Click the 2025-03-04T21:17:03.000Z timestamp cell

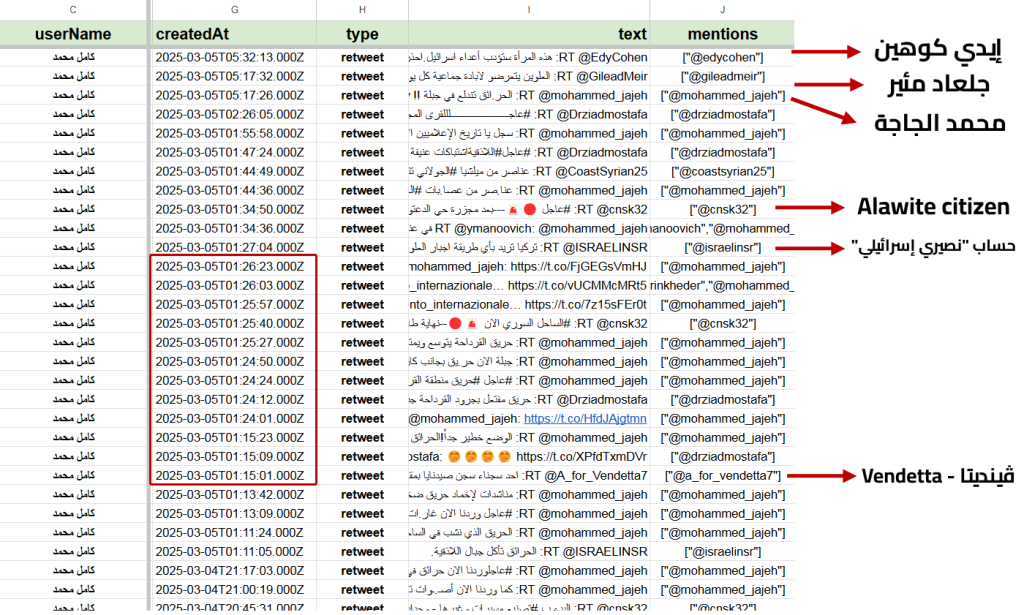point(229,571)
